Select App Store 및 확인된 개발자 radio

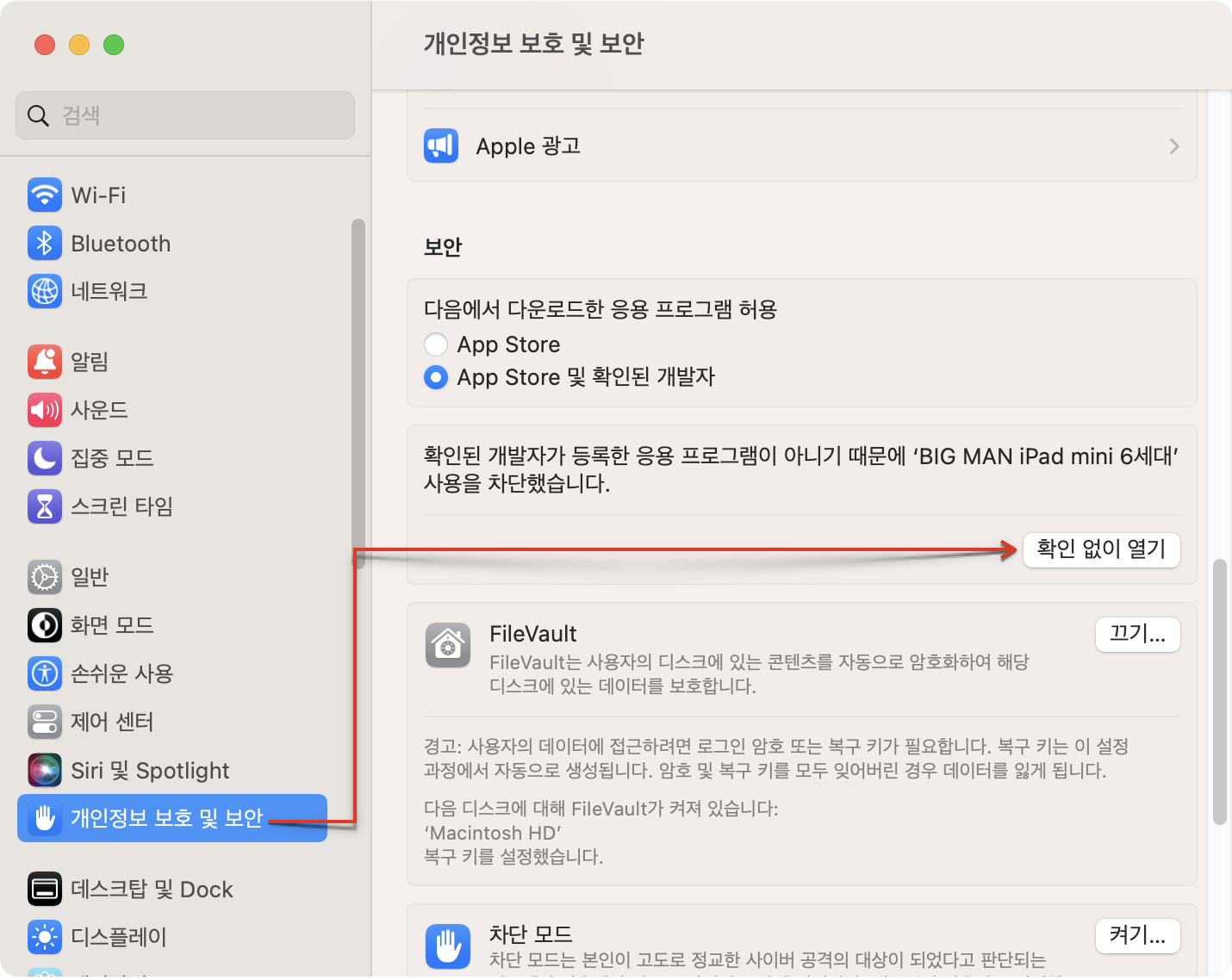(436, 377)
